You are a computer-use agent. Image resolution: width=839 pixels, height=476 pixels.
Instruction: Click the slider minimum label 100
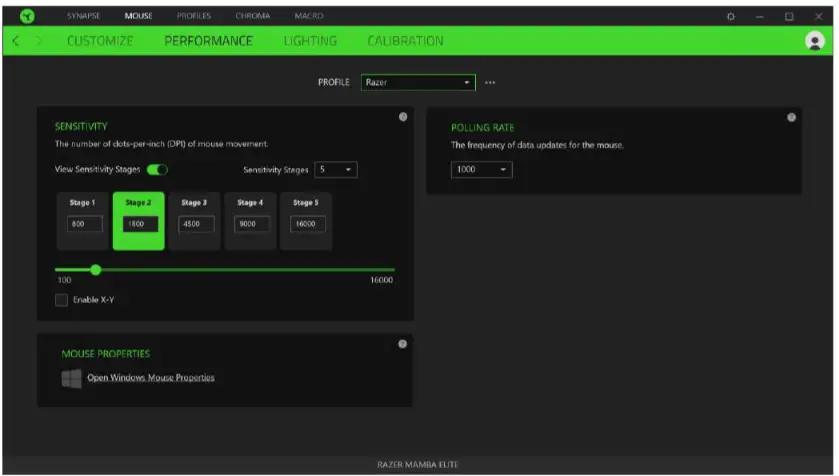click(64, 280)
